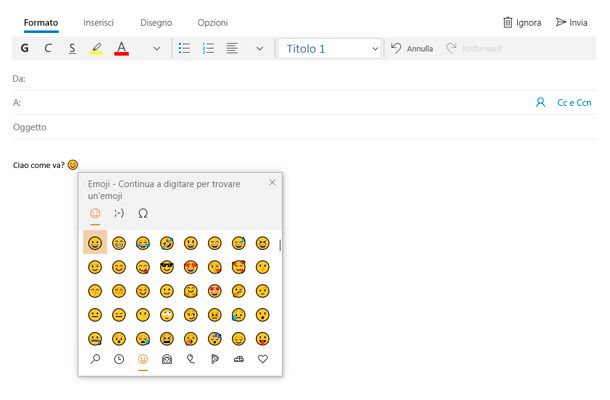Insert the thinking face emoji
Screen dimensions: 610x400
click(238, 291)
